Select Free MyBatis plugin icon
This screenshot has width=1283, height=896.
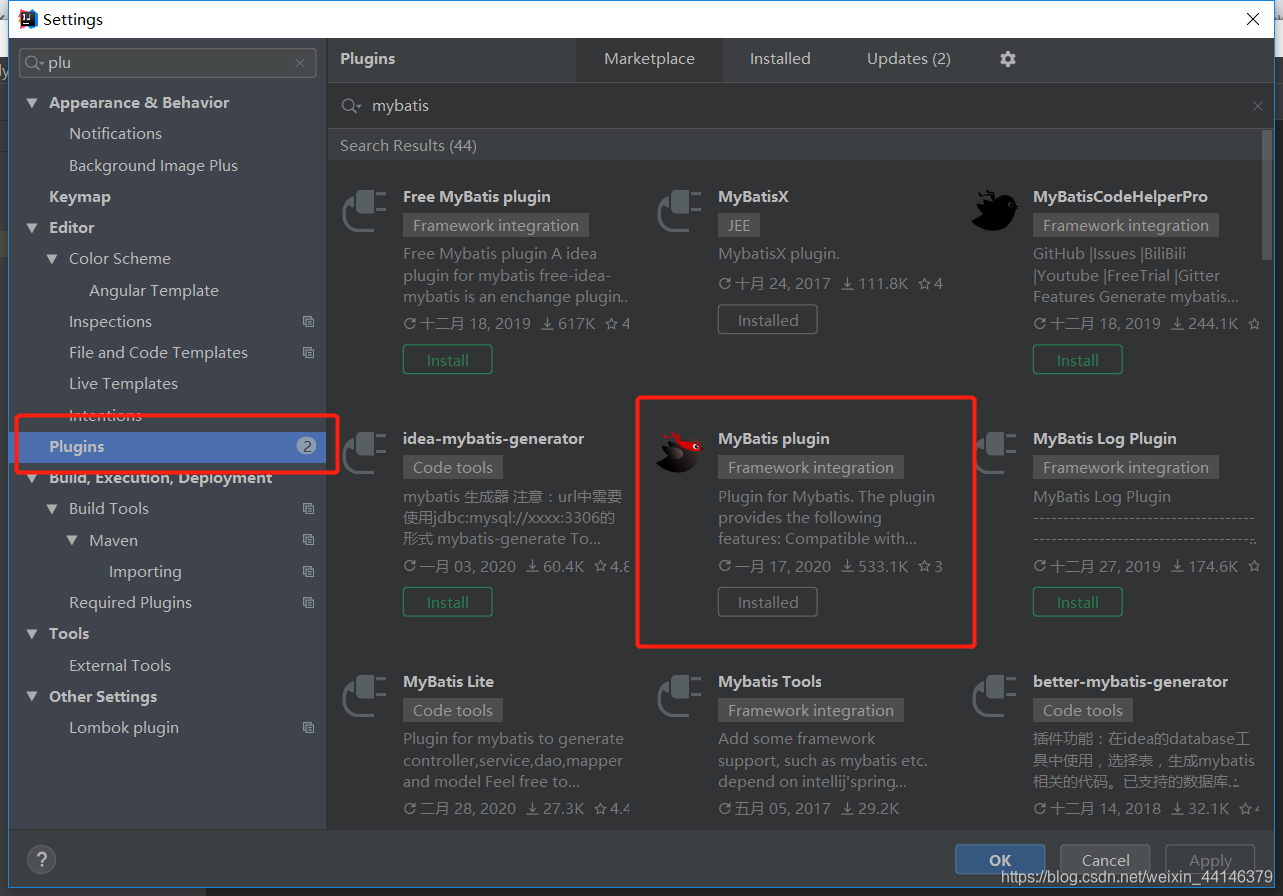364,210
